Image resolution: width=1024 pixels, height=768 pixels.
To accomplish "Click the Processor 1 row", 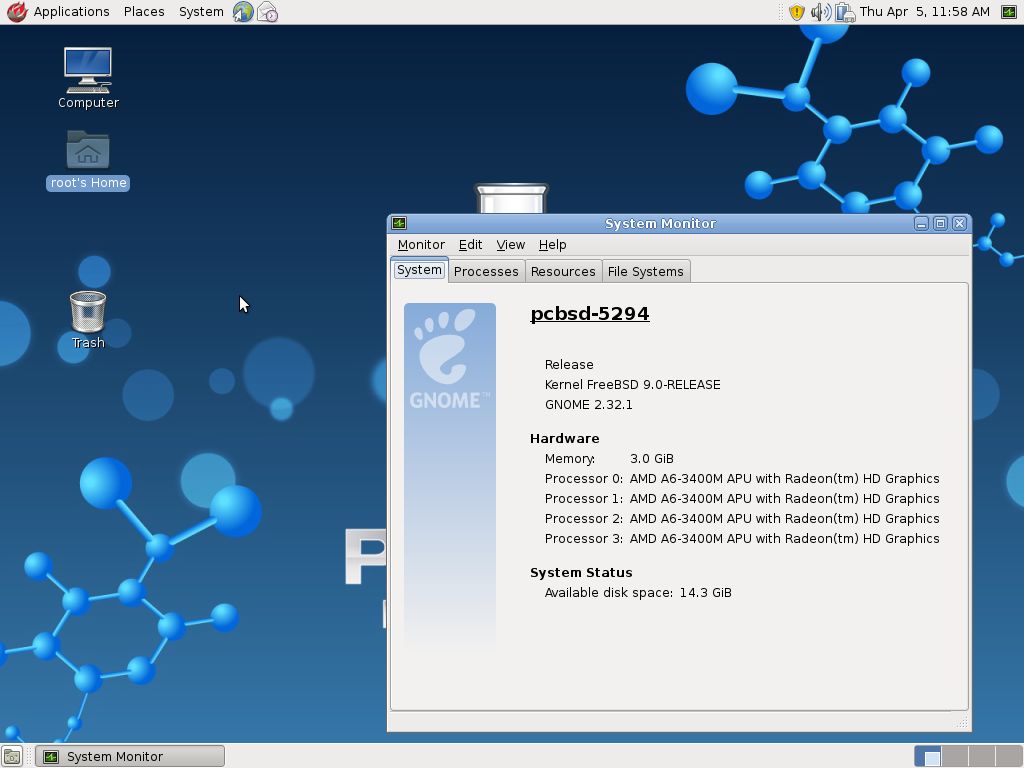I will tap(742, 499).
